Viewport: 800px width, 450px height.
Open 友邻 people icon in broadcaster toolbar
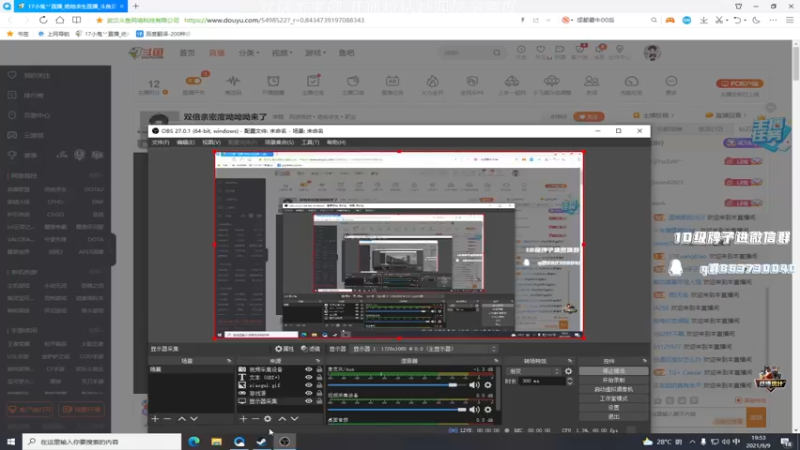coord(591,81)
